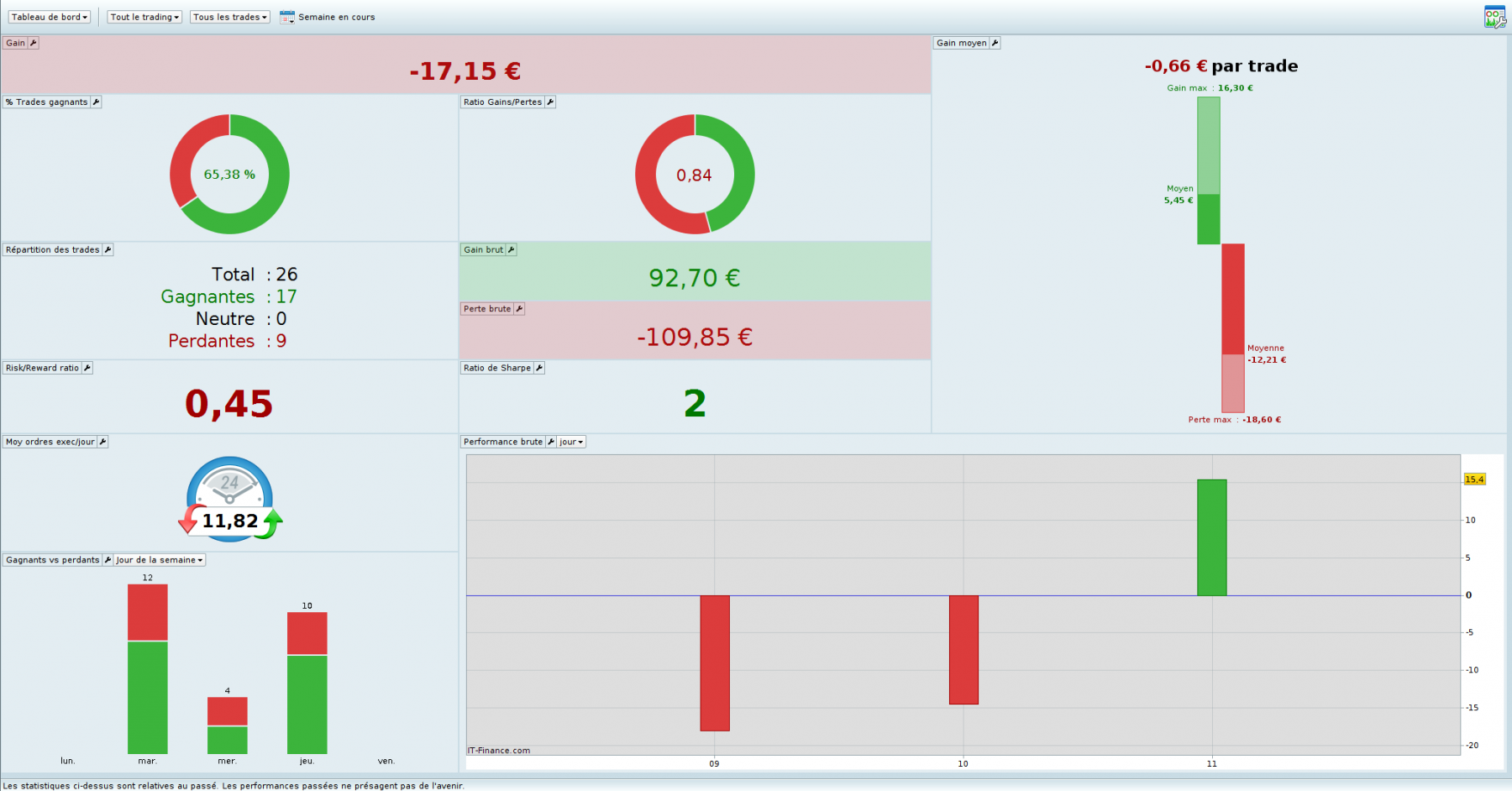Click the green performance bar for day 11
Viewport: 1512px width, 791px height.
[x=1212, y=537]
